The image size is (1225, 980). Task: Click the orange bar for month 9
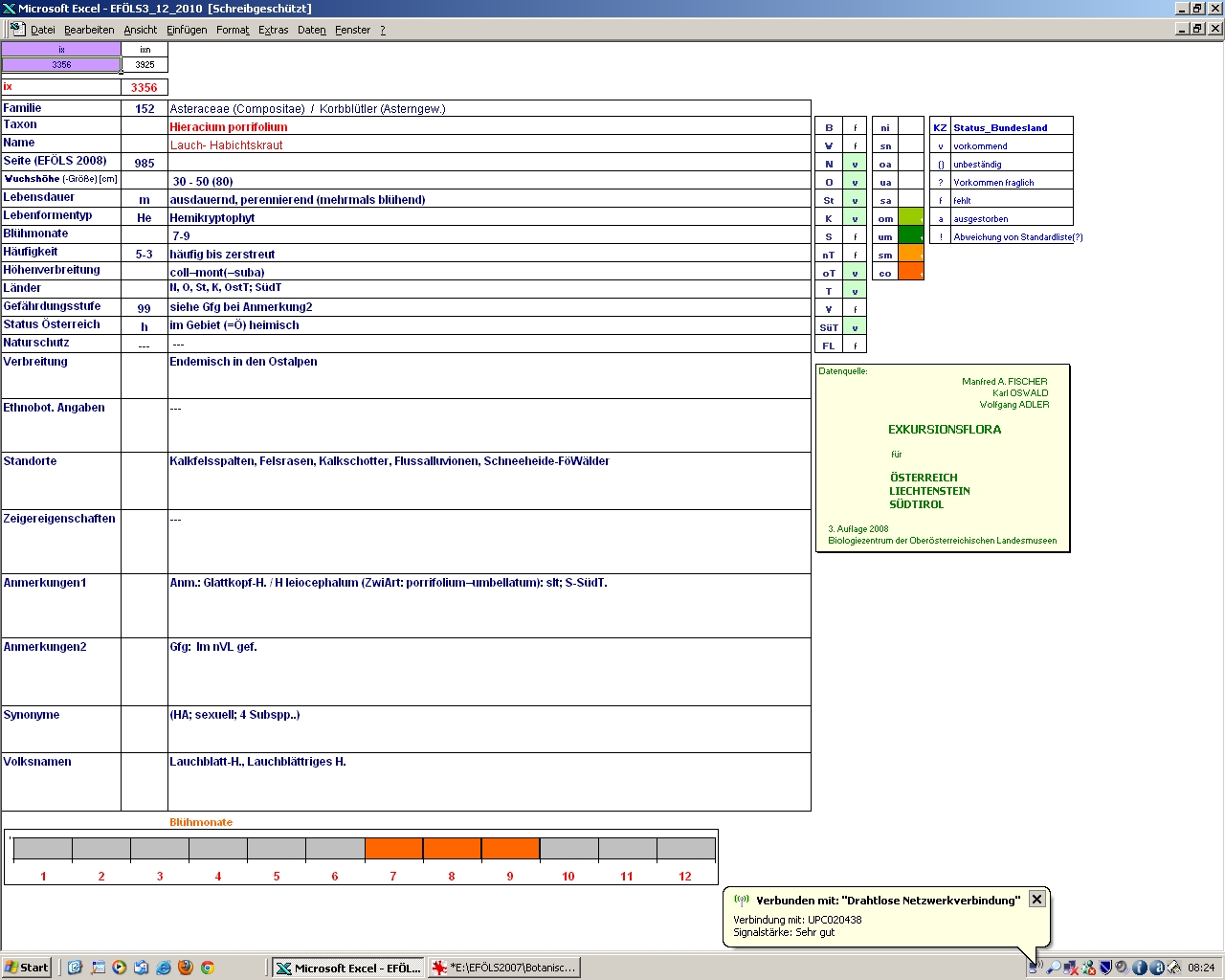(510, 849)
